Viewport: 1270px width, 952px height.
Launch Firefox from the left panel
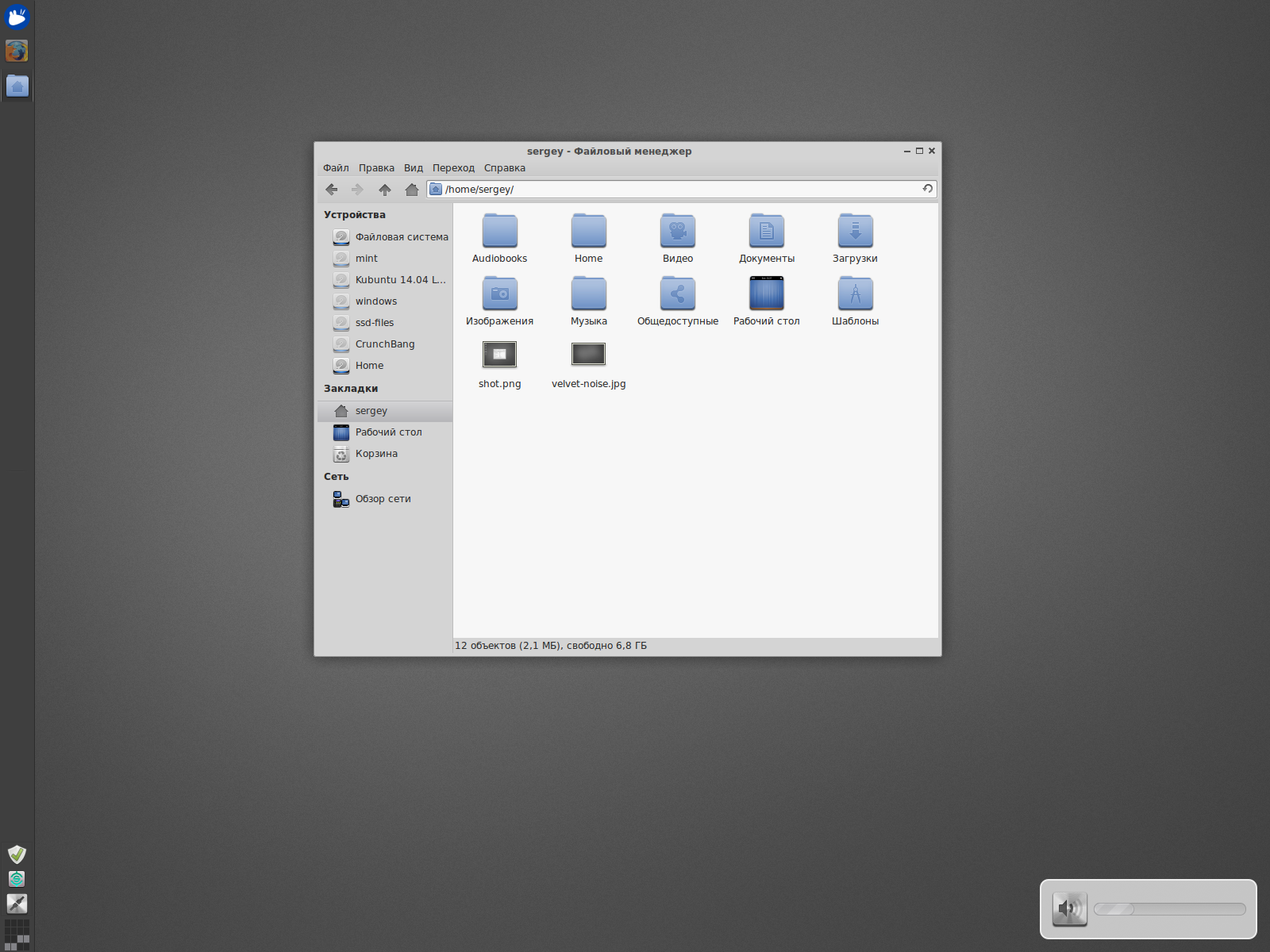pyautogui.click(x=17, y=51)
